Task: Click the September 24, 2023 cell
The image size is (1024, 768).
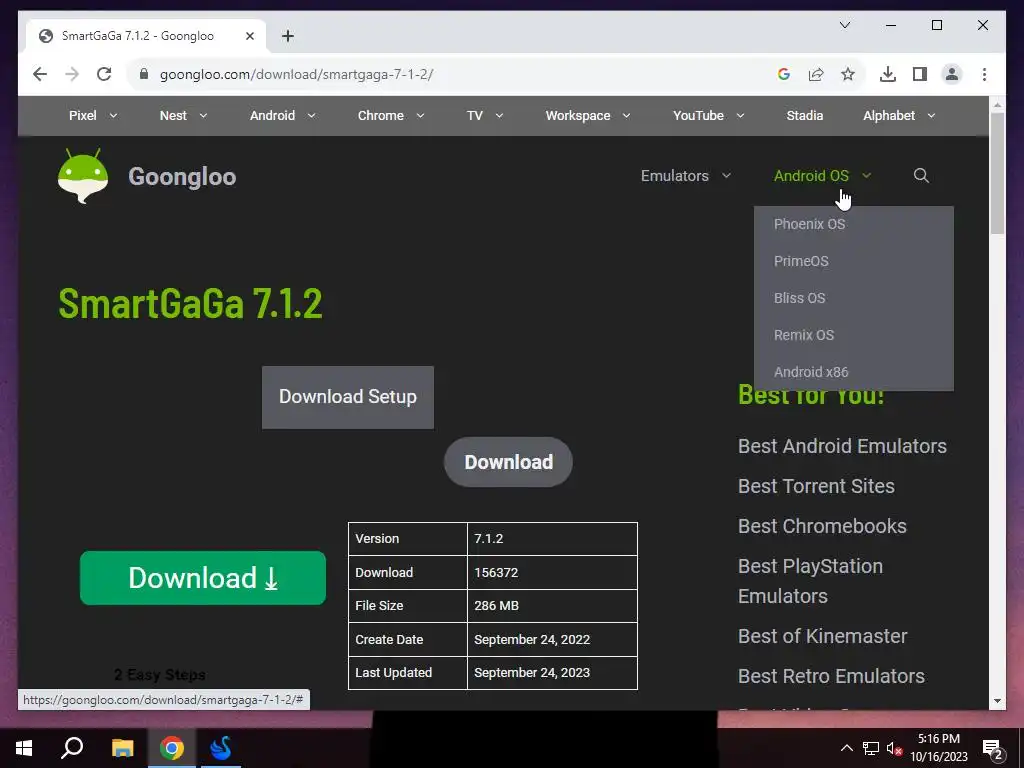Action: point(552,673)
